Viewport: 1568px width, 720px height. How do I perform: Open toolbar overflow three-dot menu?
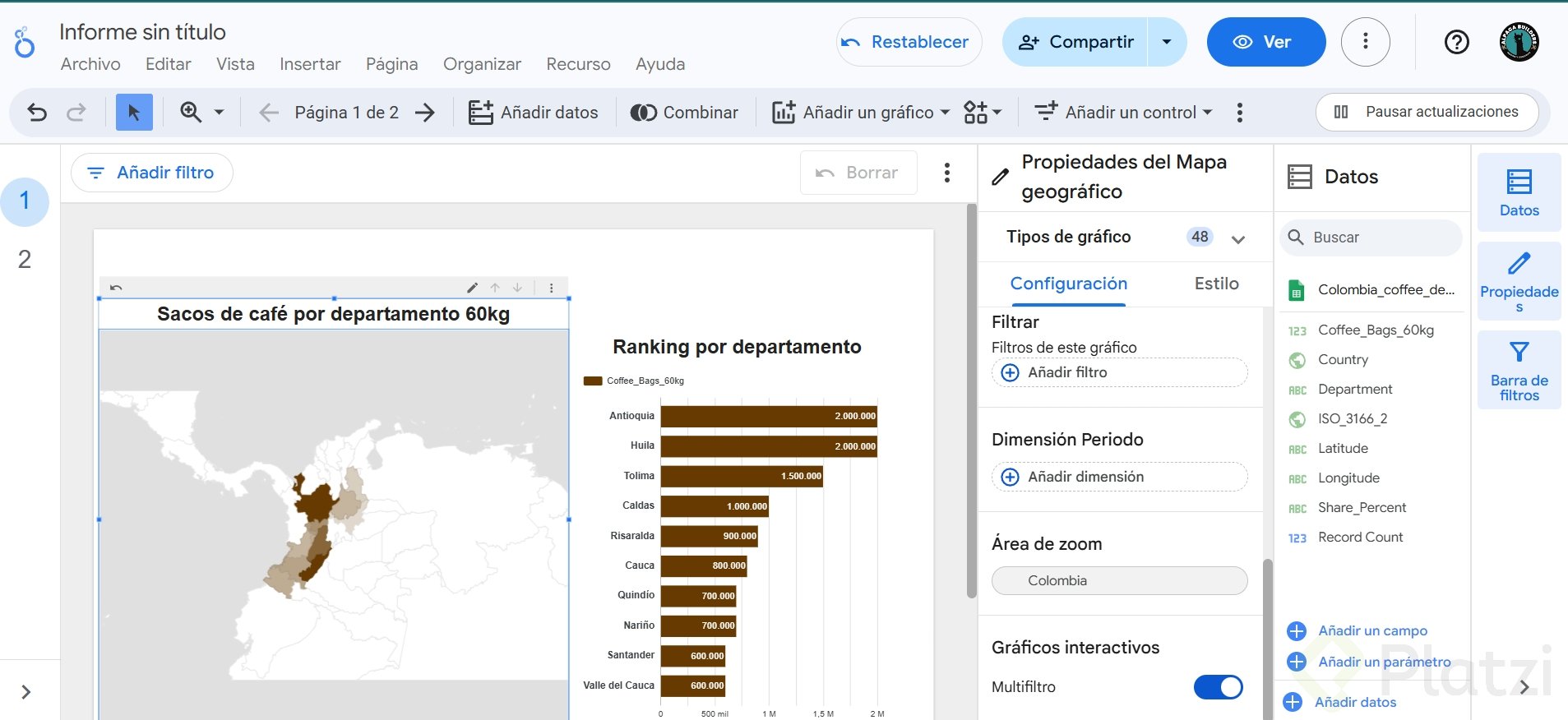(x=1239, y=113)
